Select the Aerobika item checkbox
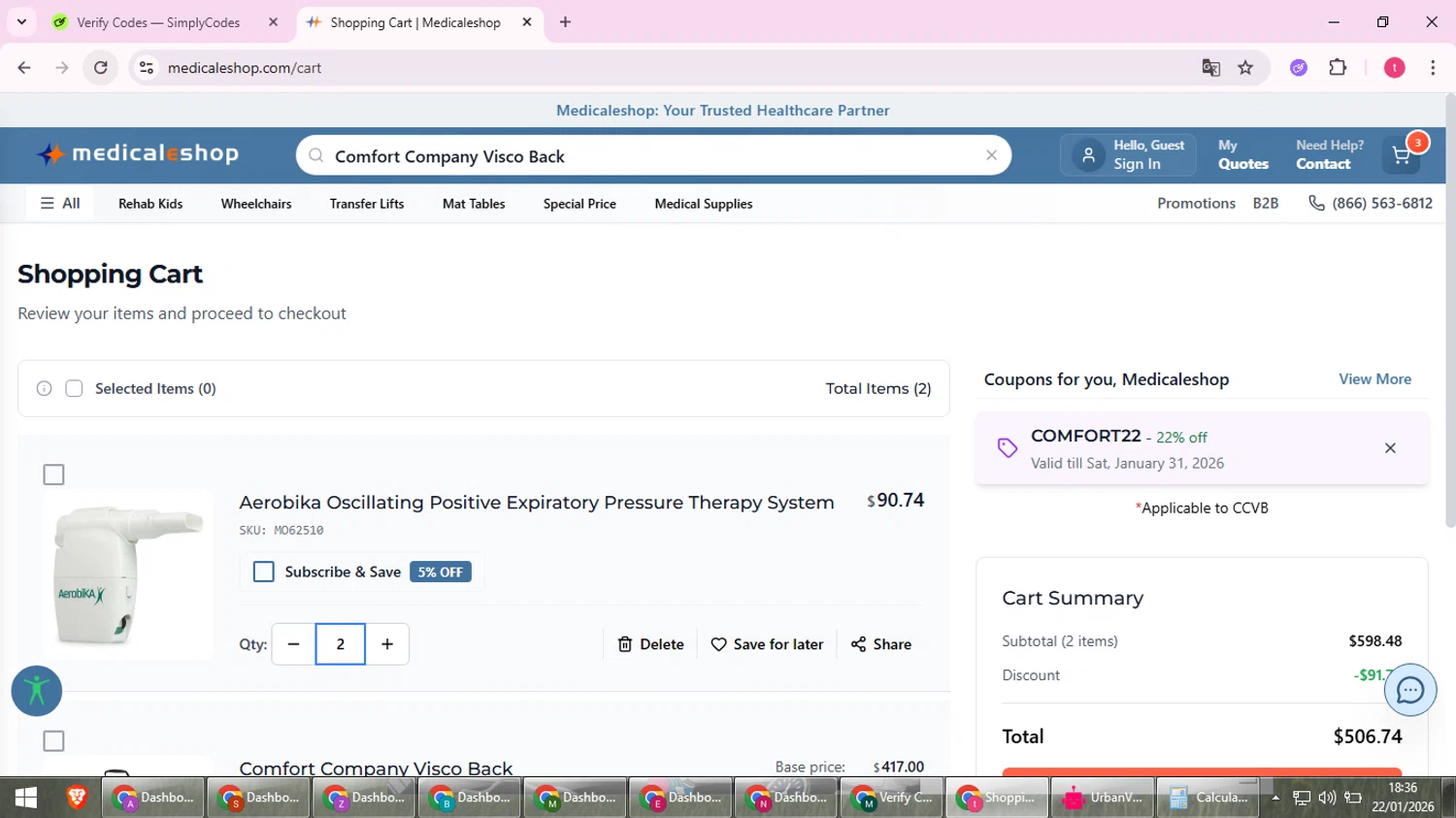 pyautogui.click(x=54, y=474)
